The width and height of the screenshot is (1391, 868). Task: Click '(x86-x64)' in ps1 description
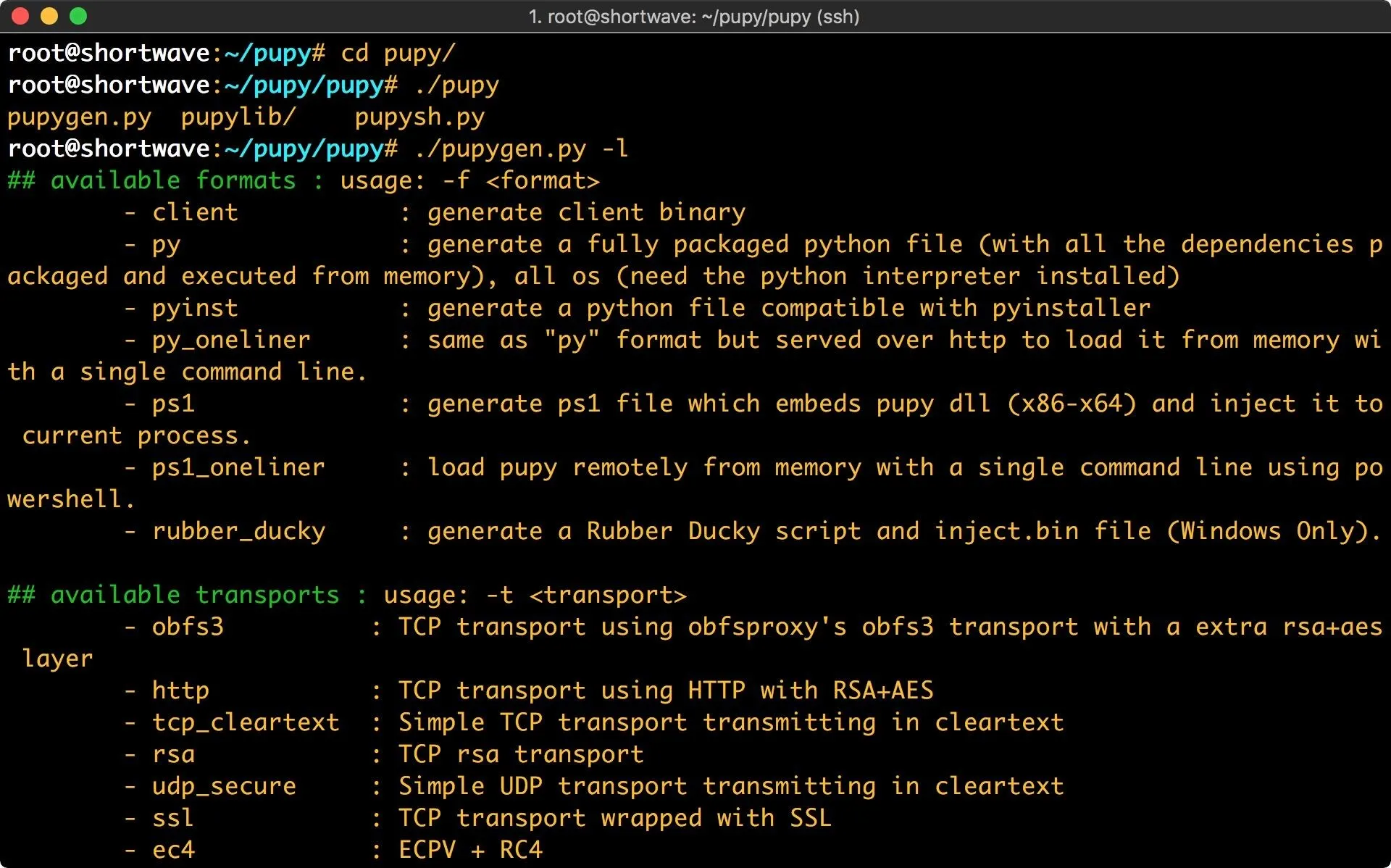pos(1072,404)
